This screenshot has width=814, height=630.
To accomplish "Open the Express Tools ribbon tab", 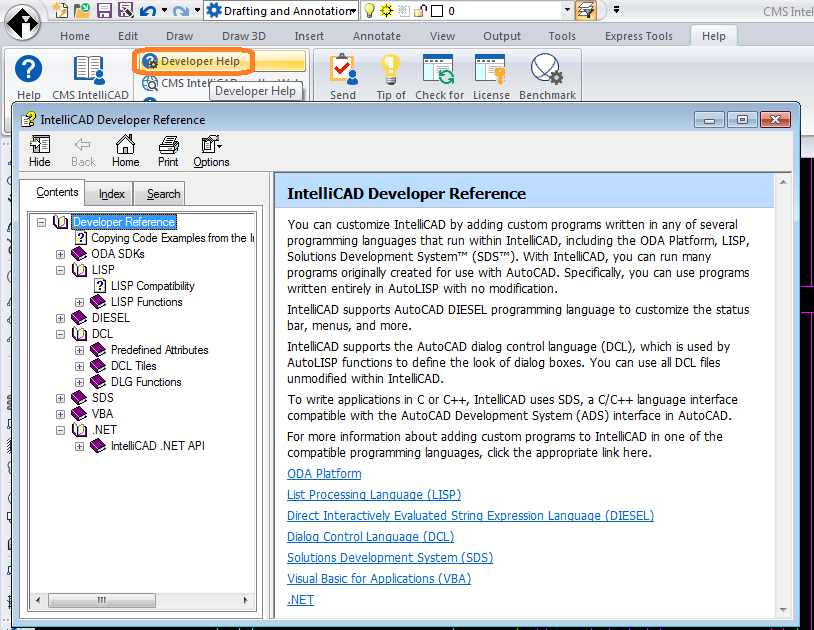I will (x=639, y=36).
